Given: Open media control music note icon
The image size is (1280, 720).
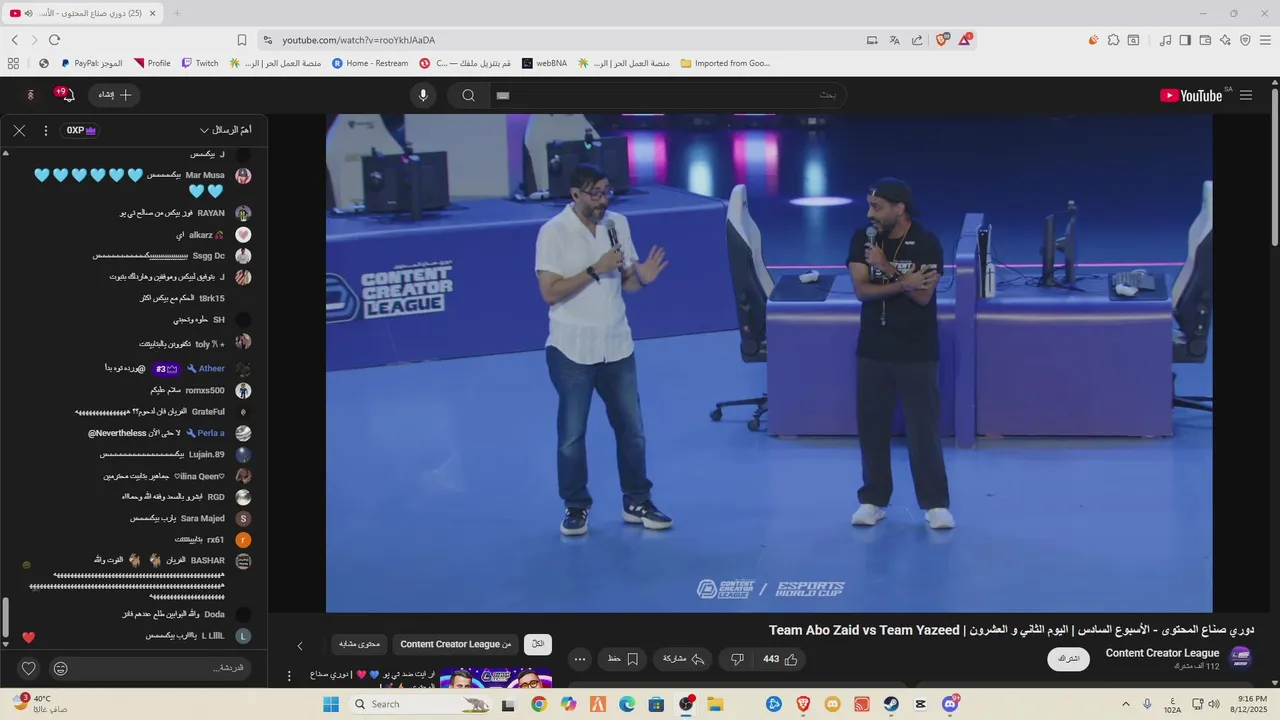Looking at the screenshot, I should point(1165,40).
